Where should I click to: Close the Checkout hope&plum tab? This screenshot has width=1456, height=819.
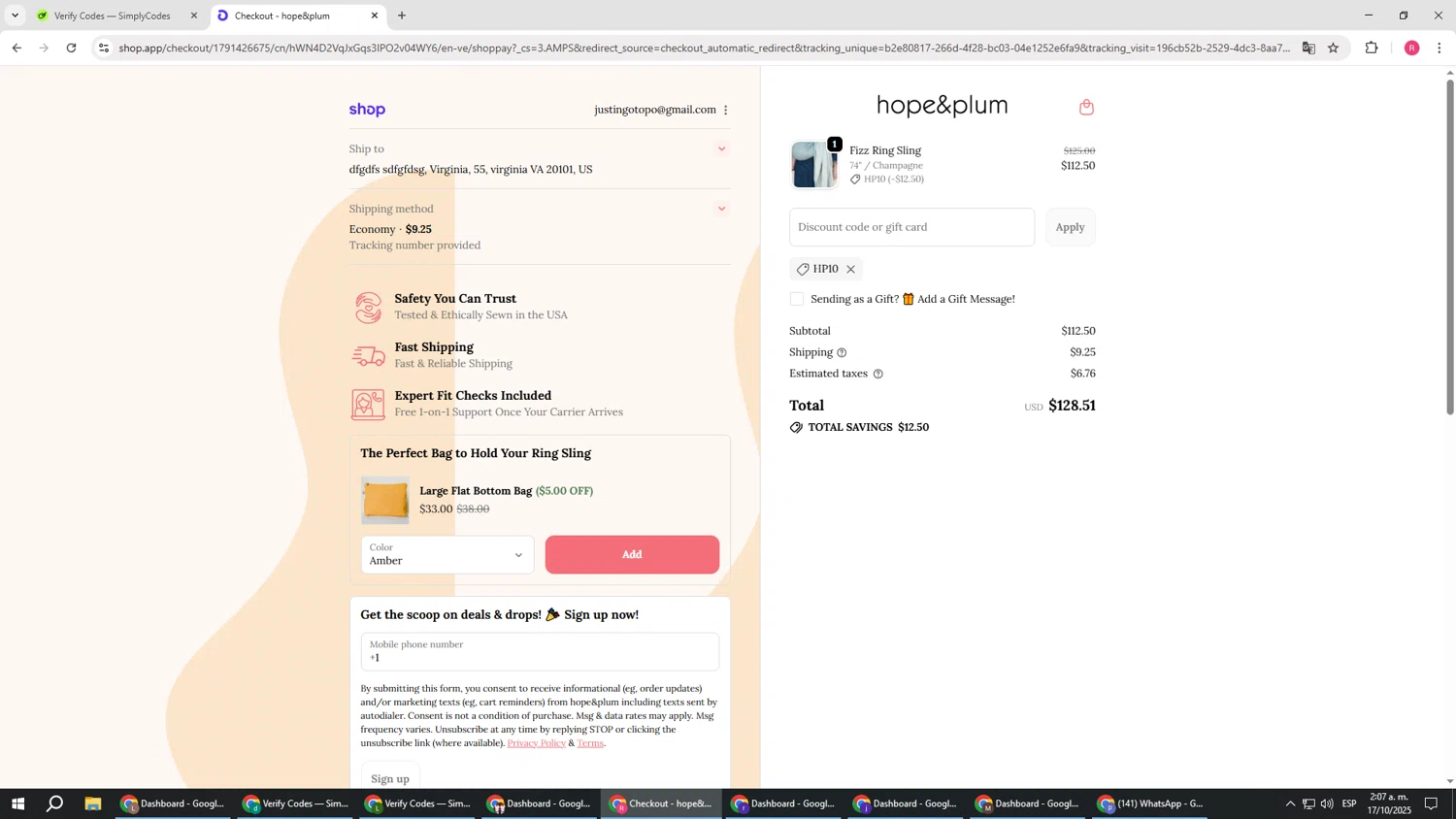click(x=375, y=16)
